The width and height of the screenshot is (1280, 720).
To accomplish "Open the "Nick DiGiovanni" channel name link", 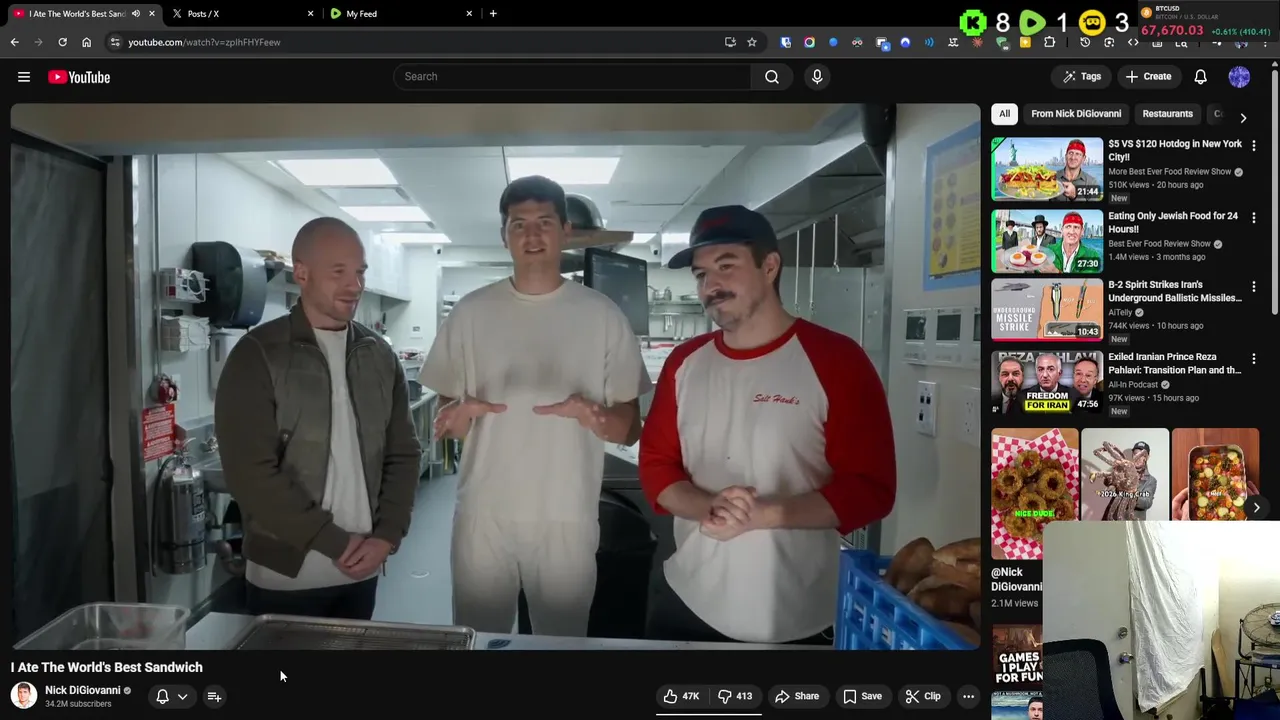I will pos(82,690).
